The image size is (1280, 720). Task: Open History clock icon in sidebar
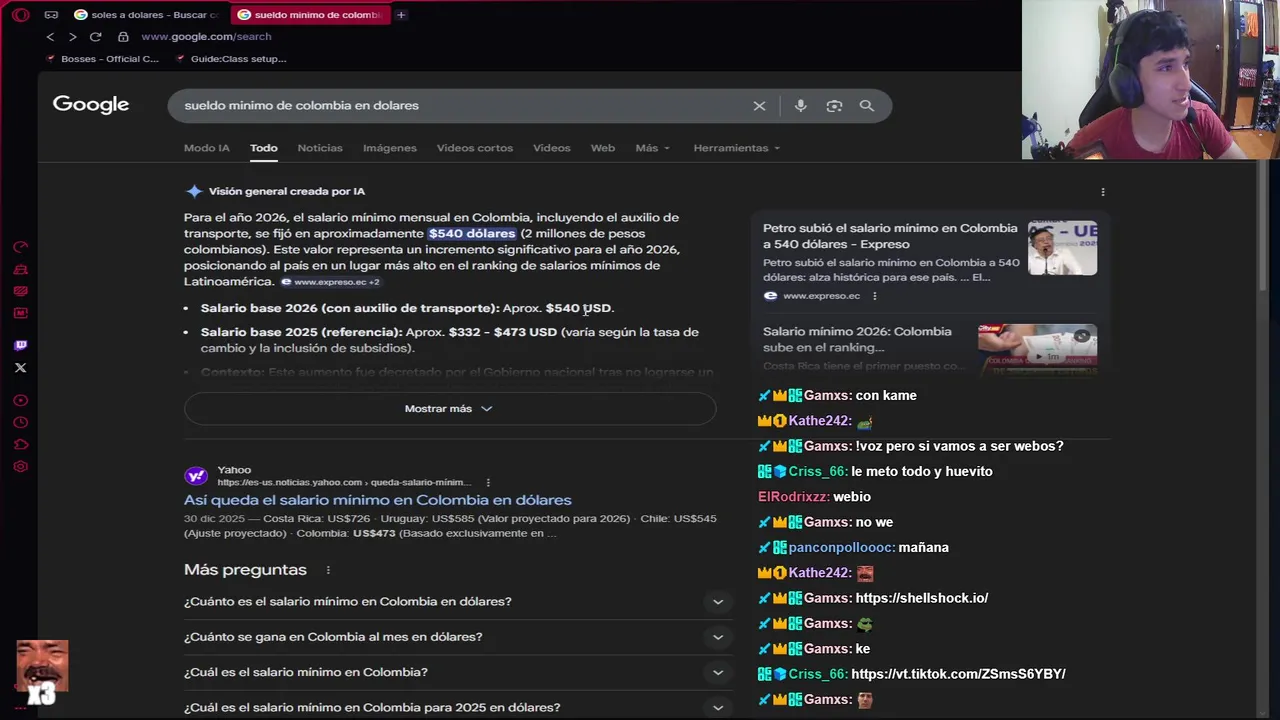pos(20,423)
